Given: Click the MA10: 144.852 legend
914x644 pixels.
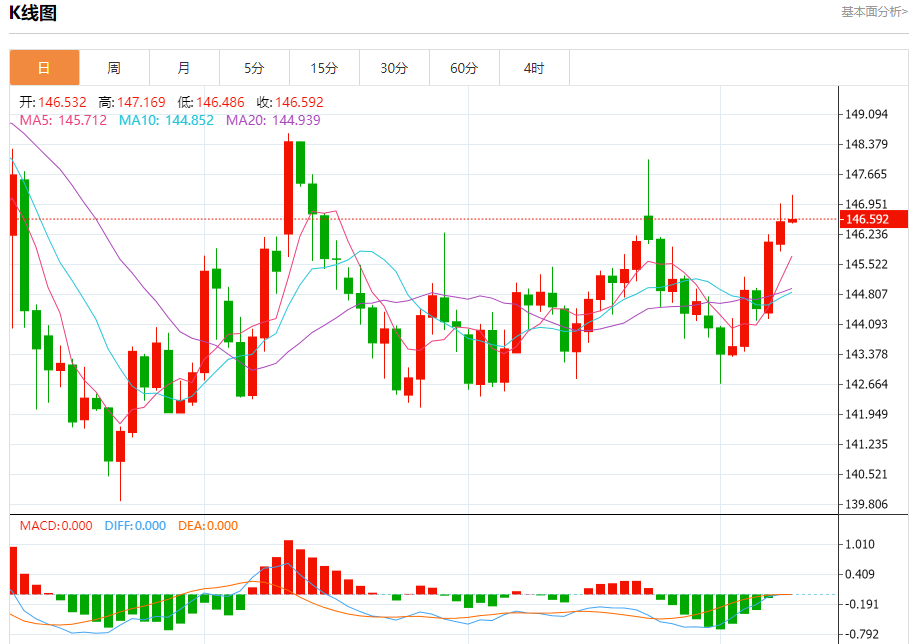Looking at the screenshot, I should click(x=166, y=120).
